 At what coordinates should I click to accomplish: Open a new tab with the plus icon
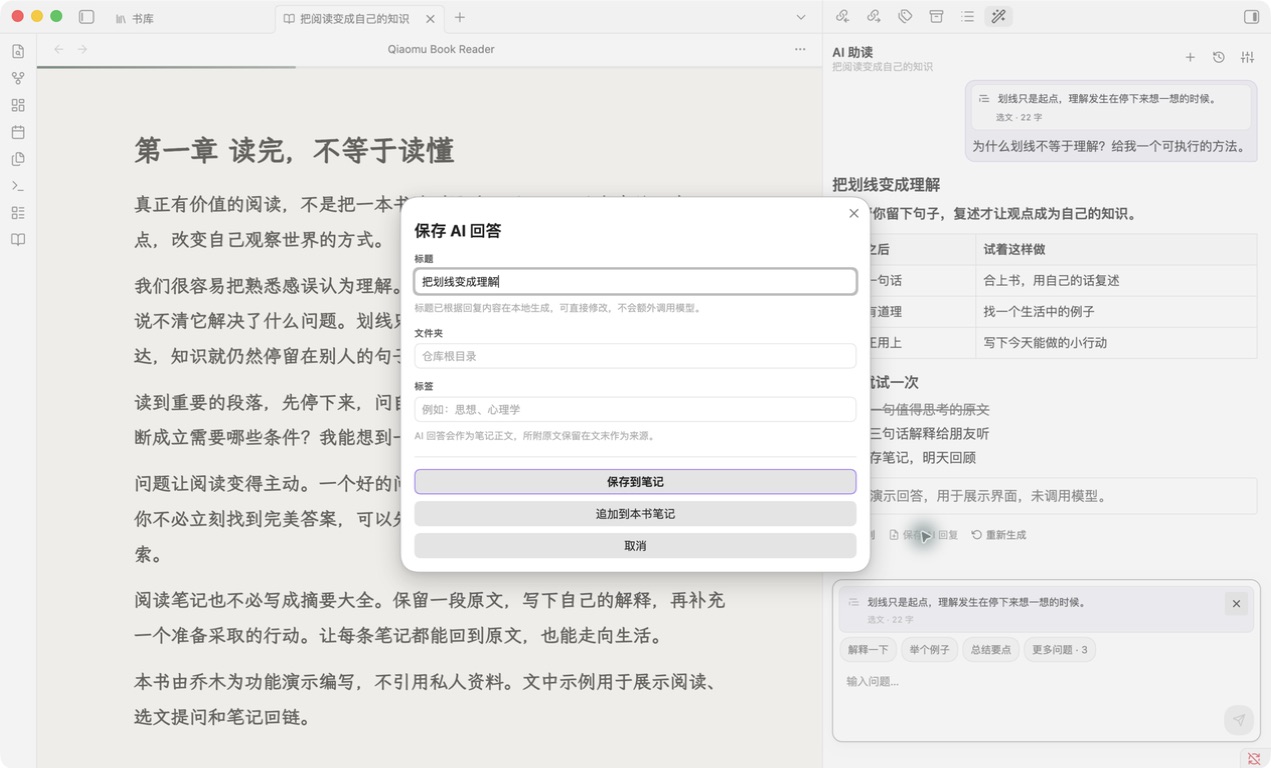tap(459, 17)
